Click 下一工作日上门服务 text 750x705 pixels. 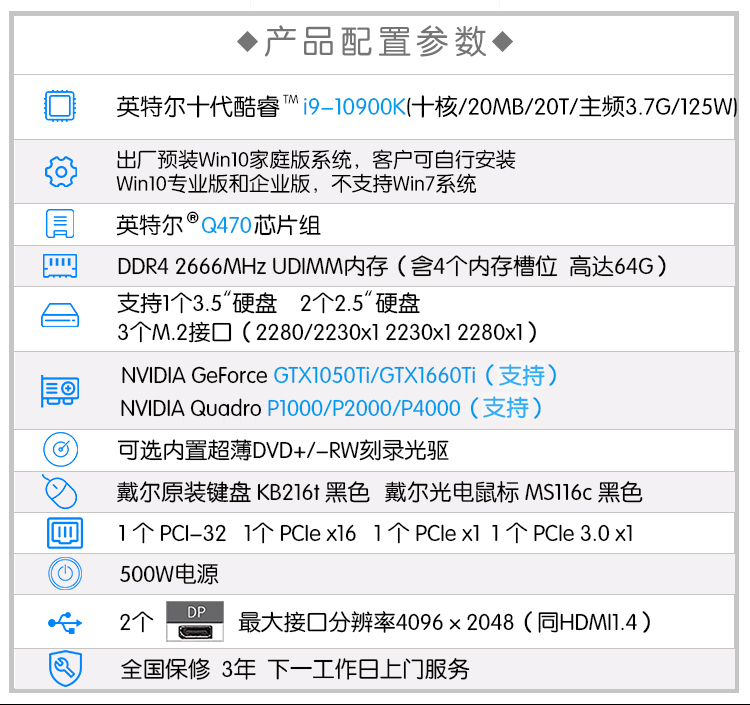(368, 669)
